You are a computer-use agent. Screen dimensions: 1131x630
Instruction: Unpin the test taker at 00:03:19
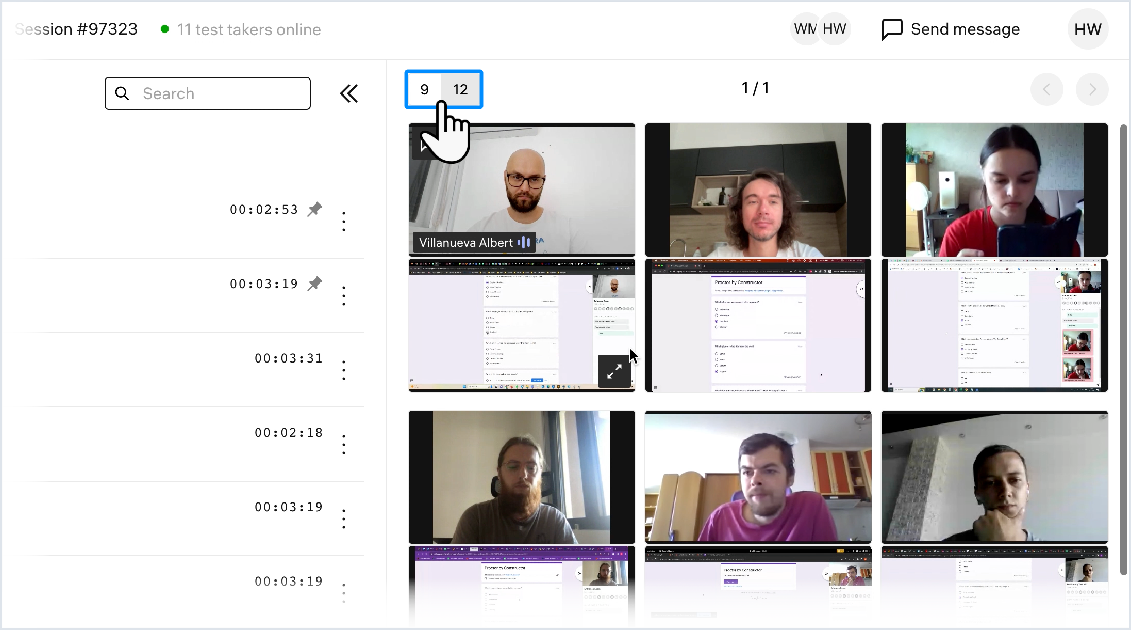pyautogui.click(x=314, y=284)
